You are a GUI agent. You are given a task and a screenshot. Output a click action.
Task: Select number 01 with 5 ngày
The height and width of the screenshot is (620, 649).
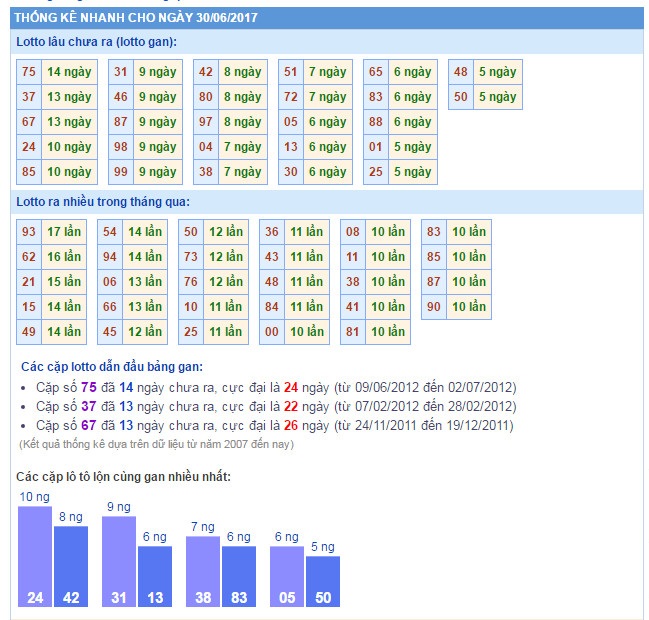(x=376, y=147)
